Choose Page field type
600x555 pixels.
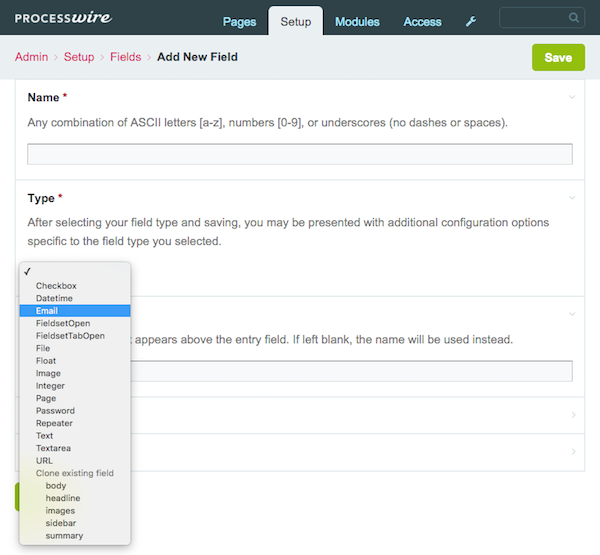(x=75, y=398)
